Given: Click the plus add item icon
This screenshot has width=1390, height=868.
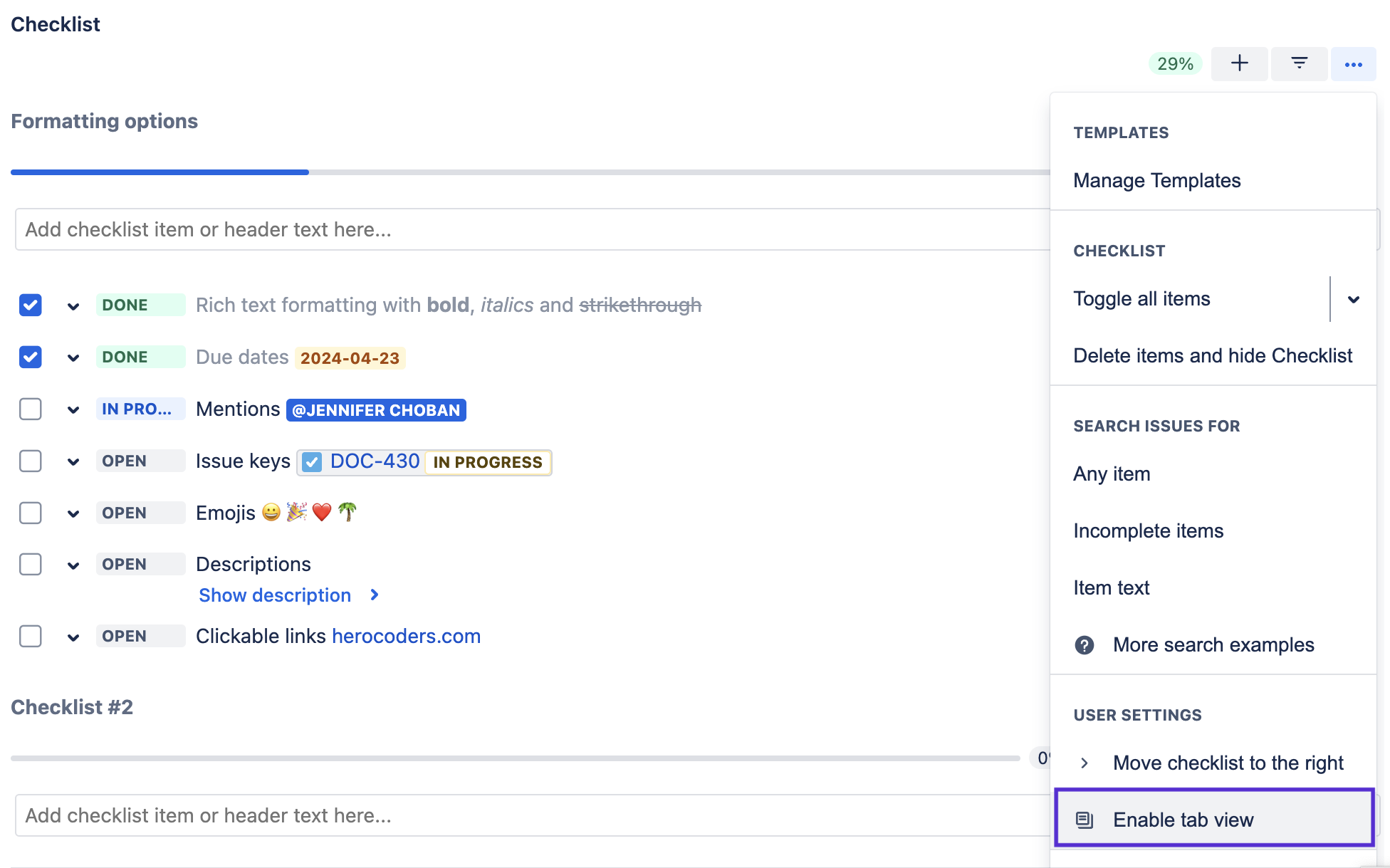Looking at the screenshot, I should click(1239, 63).
